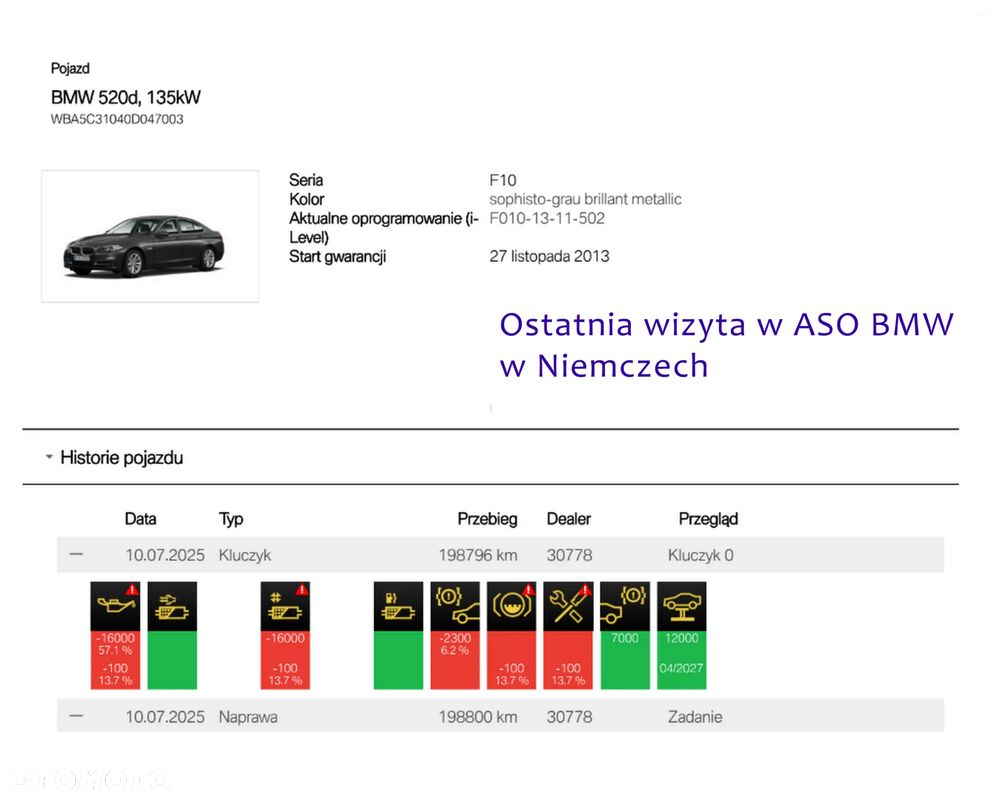This screenshot has width=1000, height=800.
Task: Click the Seria label
Action: pyautogui.click(x=306, y=180)
